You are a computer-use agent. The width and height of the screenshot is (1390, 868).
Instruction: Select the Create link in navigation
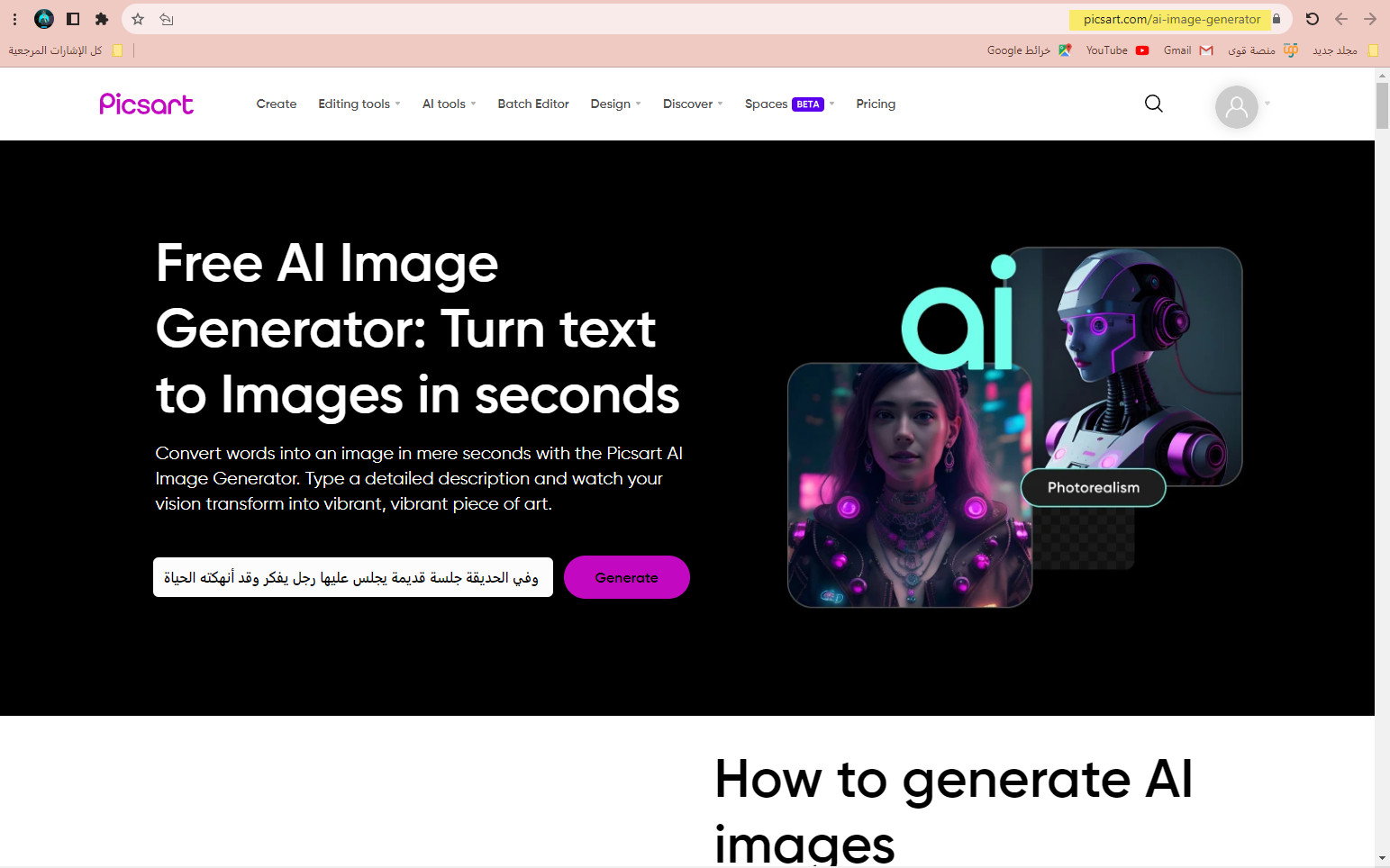pos(276,104)
